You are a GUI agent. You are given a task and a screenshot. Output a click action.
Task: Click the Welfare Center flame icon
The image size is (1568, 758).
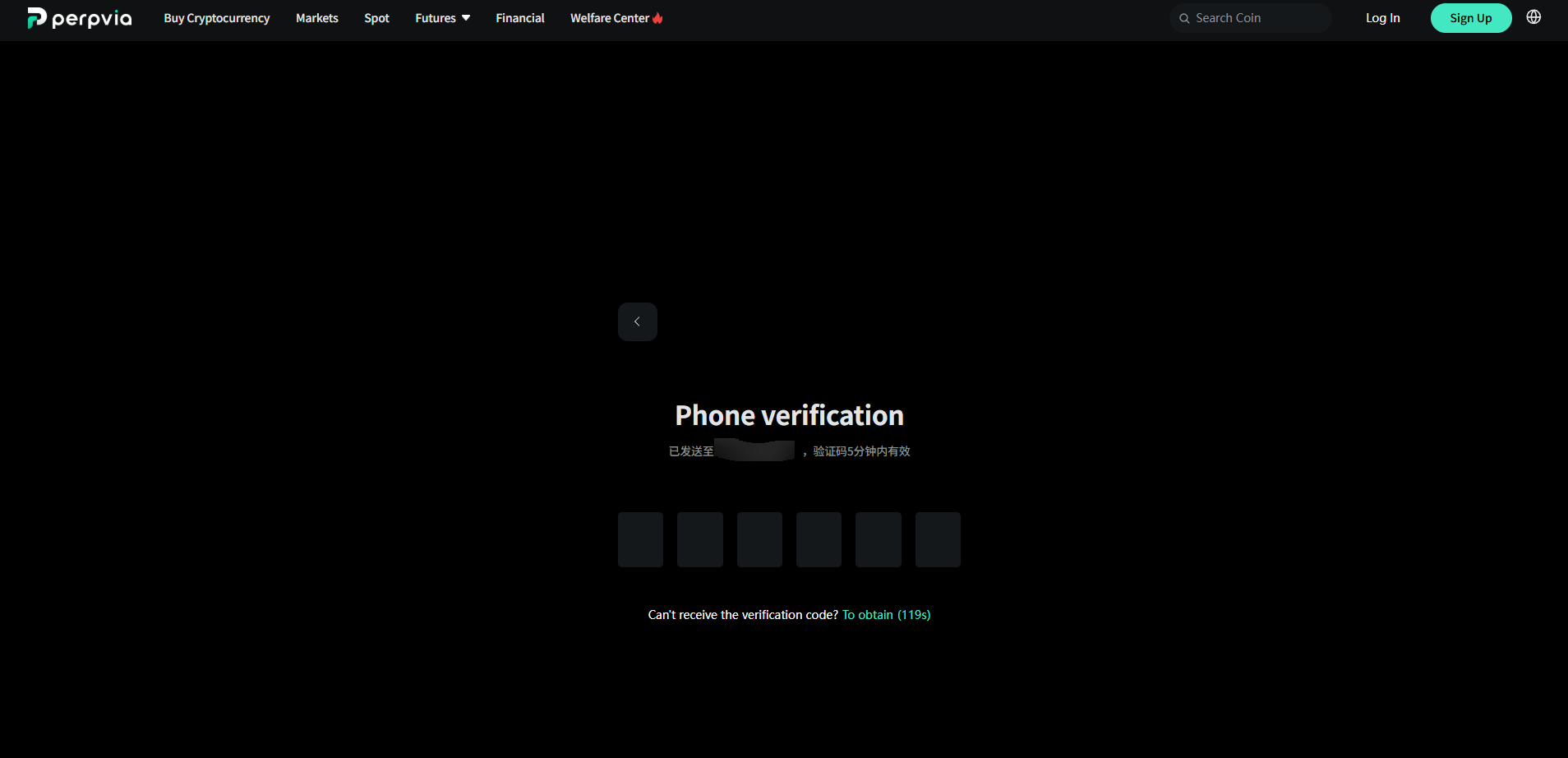click(657, 18)
